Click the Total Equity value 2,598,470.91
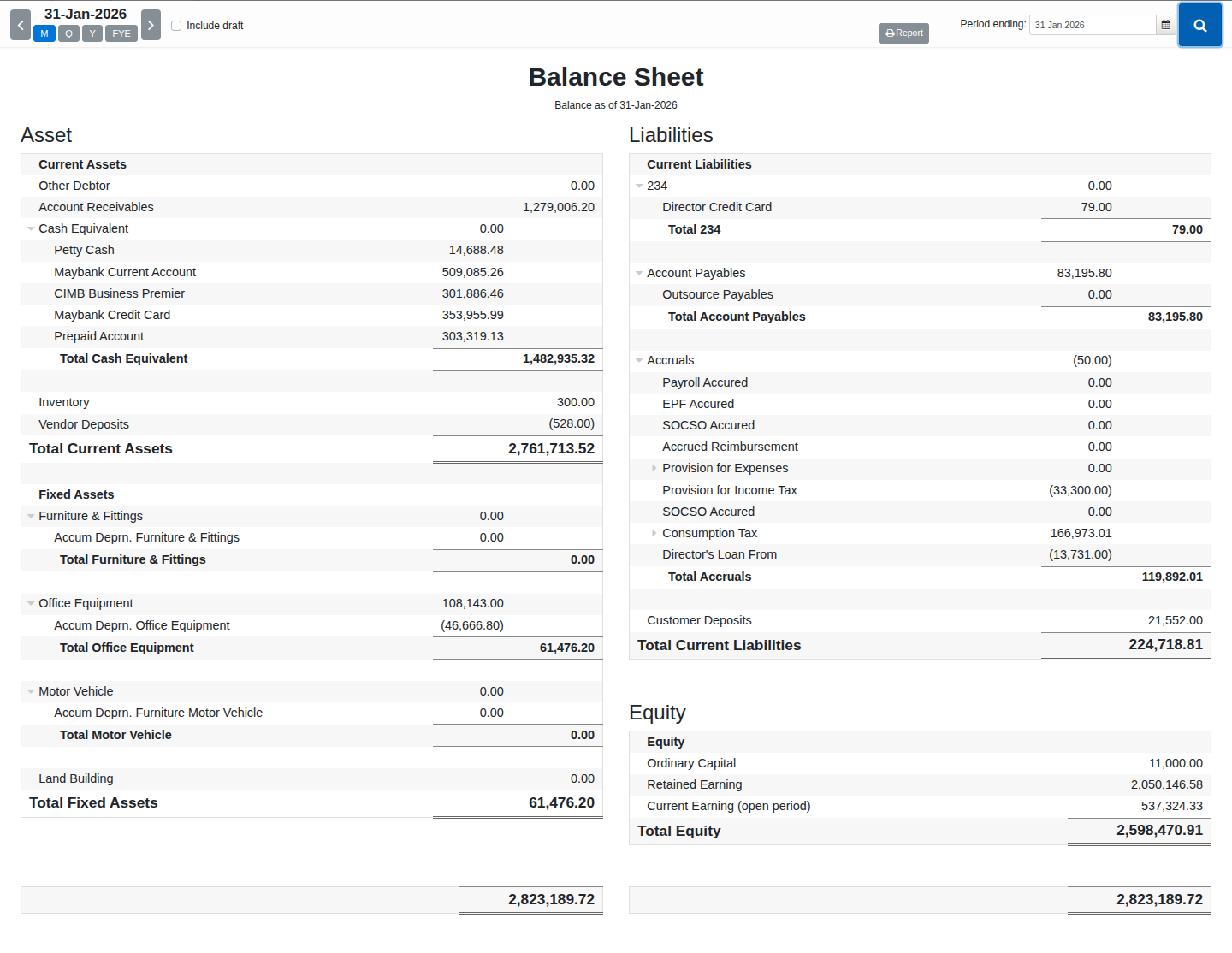1232x953 pixels. [x=1159, y=830]
